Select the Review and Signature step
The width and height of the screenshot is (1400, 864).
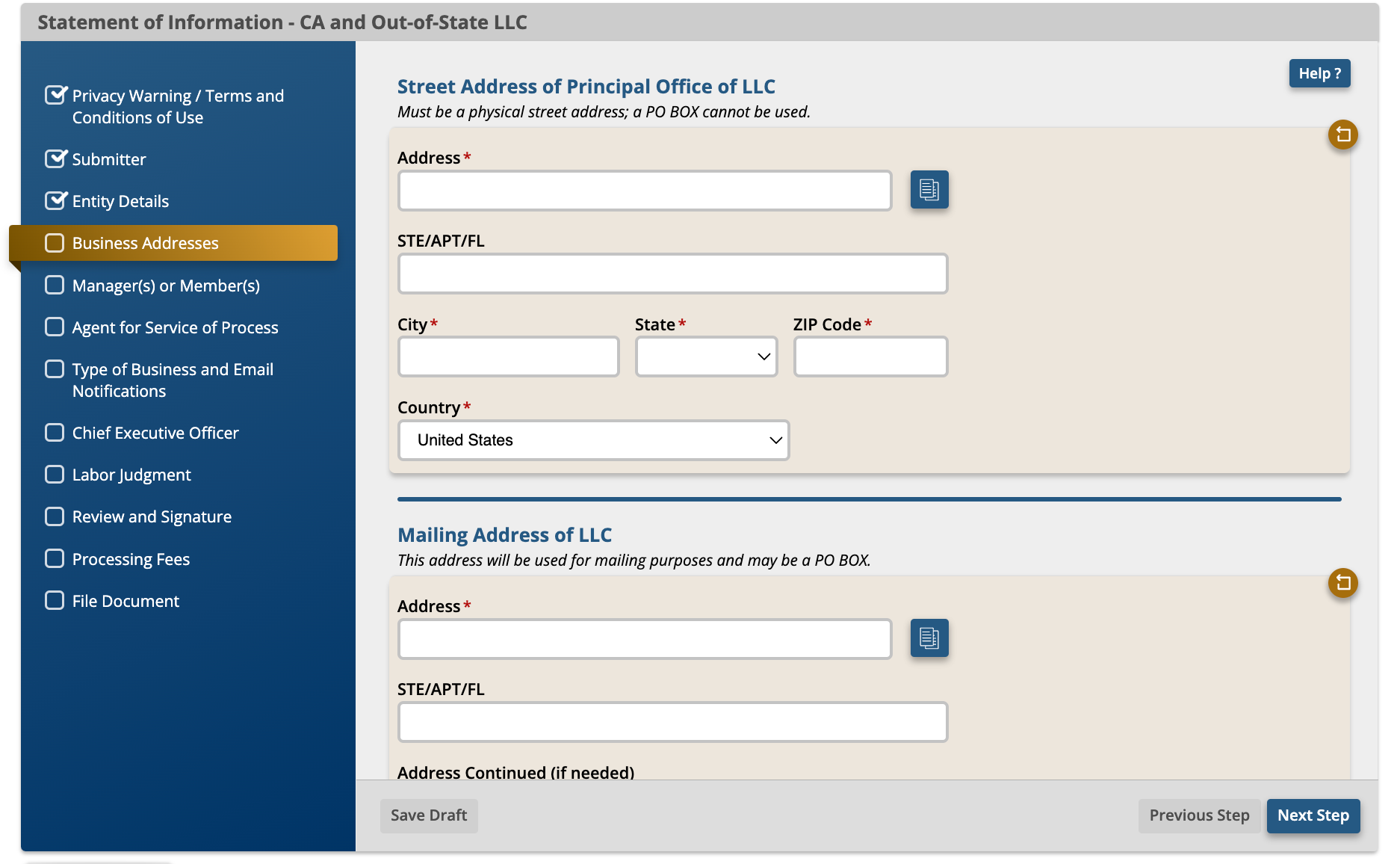(152, 516)
